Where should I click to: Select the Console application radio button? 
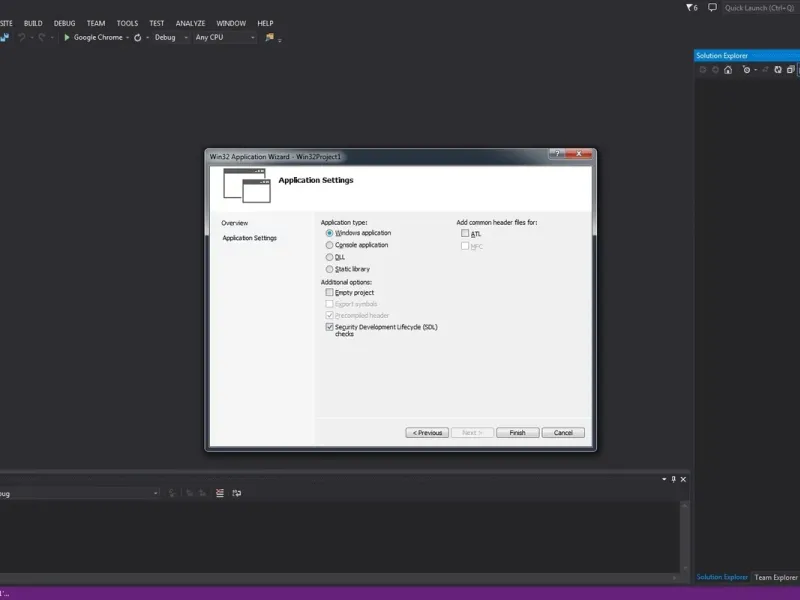(330, 245)
